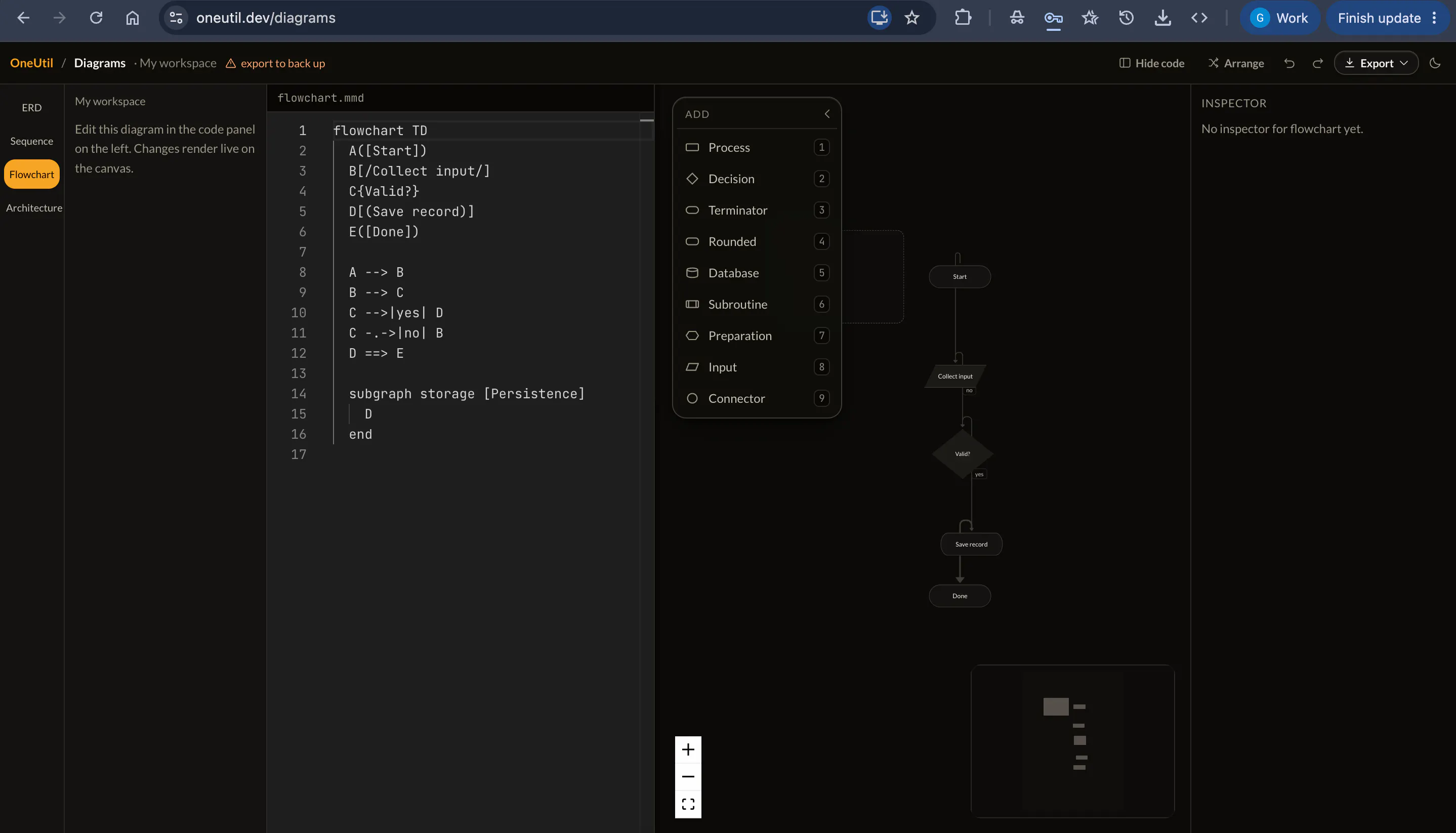Add a Process shape
The width and height of the screenshot is (1456, 833).
757,147
